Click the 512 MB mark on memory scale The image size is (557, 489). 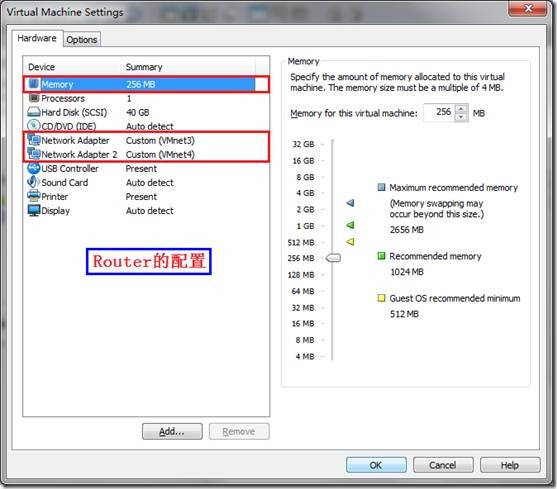(x=301, y=242)
